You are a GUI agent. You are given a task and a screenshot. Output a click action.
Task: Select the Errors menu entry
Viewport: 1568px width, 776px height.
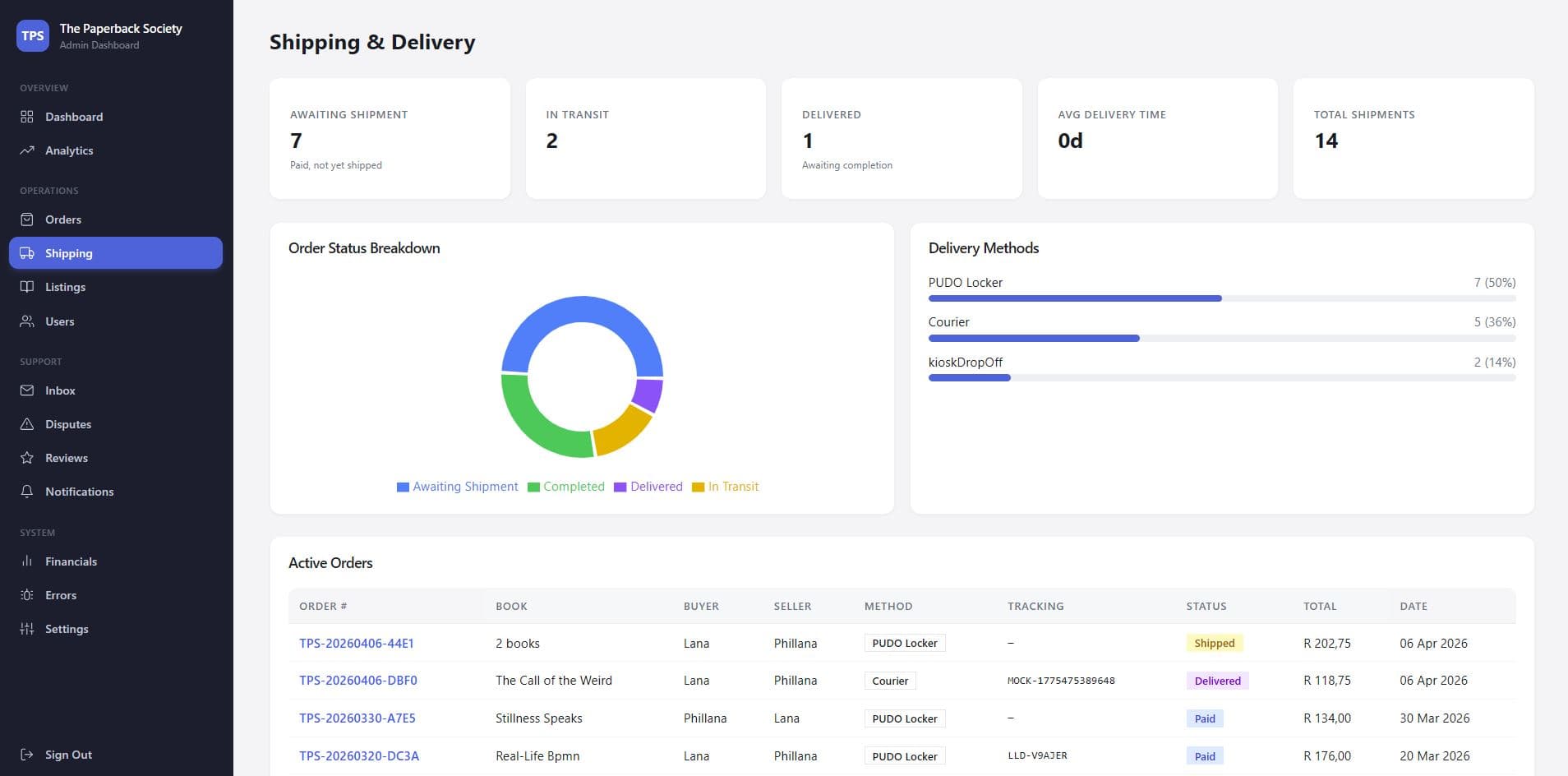coord(59,594)
